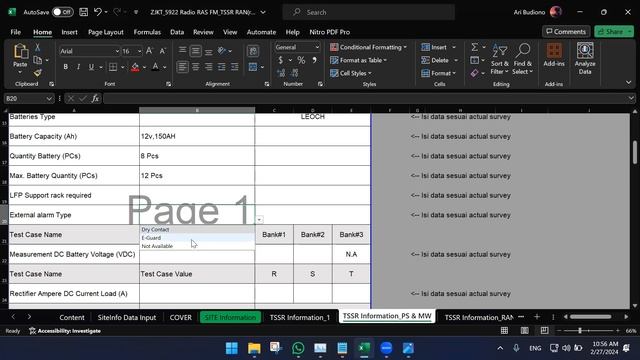Open the font name Arial dropdown
640x360 pixels.
point(117,51)
